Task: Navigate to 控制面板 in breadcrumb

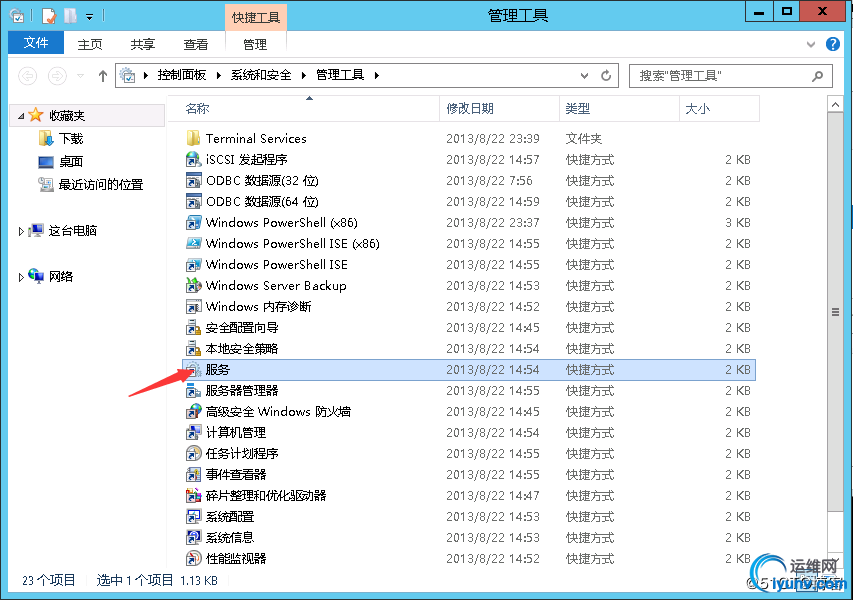Action: (x=182, y=75)
